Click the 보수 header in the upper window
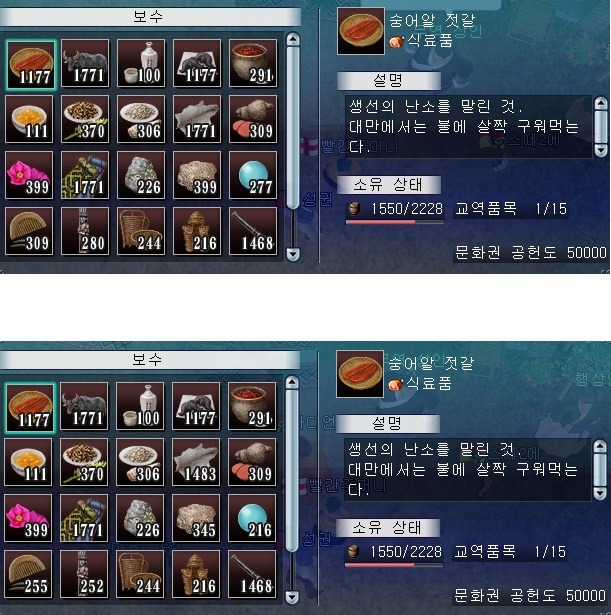The width and height of the screenshot is (611, 615). (148, 16)
